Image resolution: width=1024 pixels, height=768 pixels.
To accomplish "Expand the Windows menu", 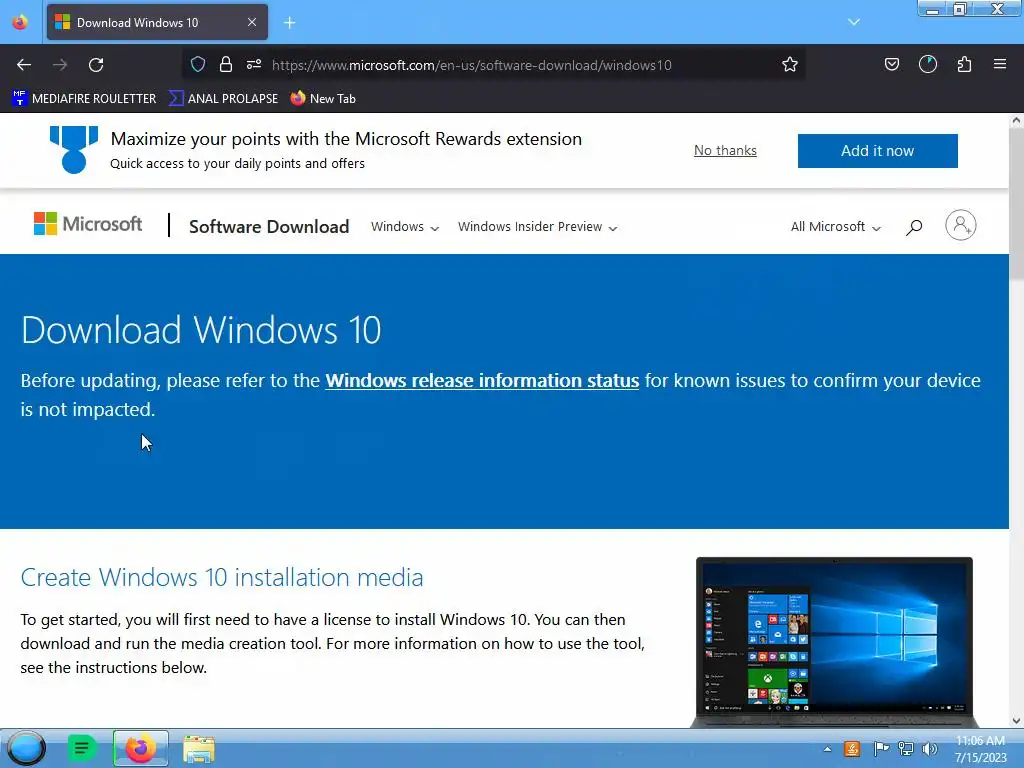I will click(x=405, y=227).
